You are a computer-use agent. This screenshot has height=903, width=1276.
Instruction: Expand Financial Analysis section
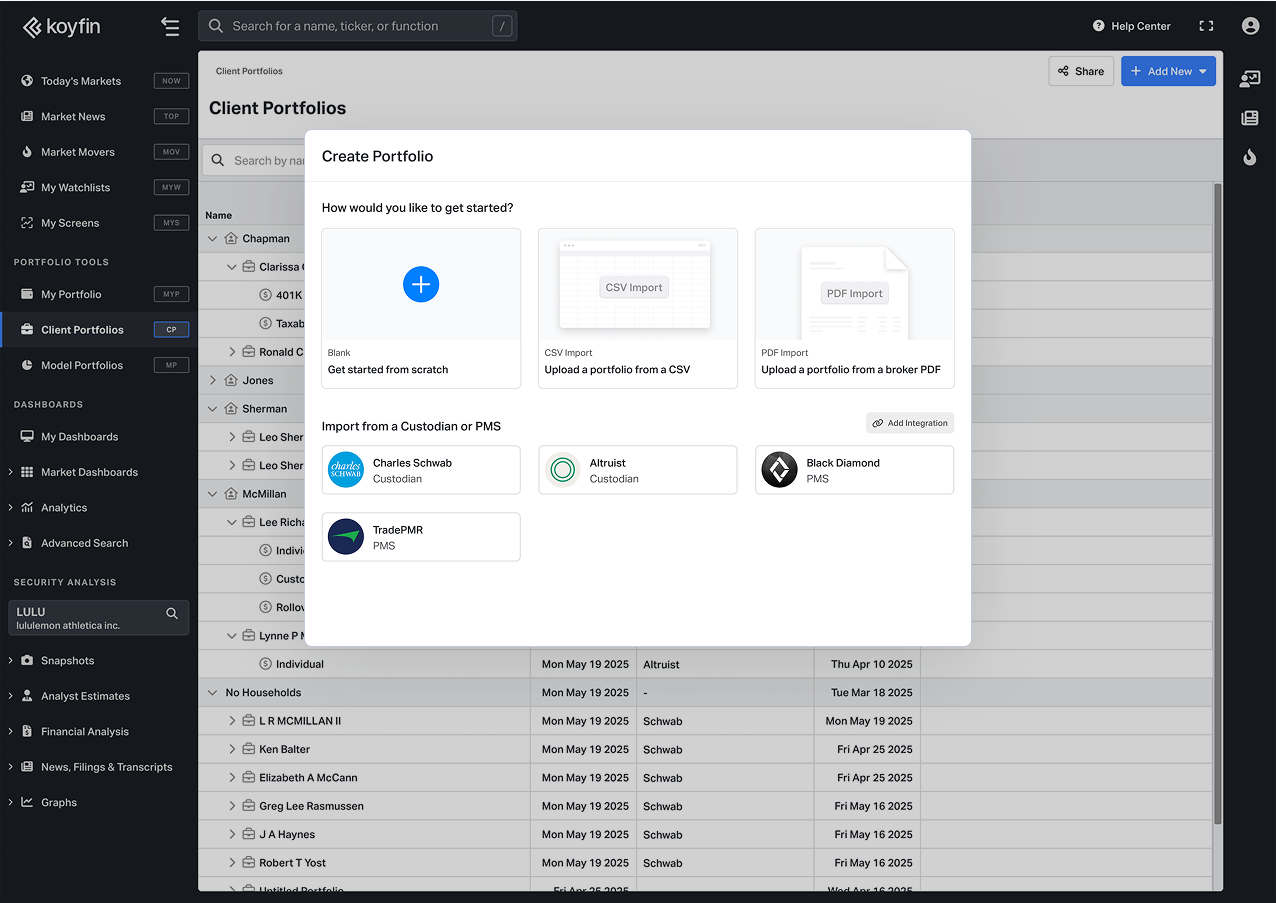coord(11,732)
